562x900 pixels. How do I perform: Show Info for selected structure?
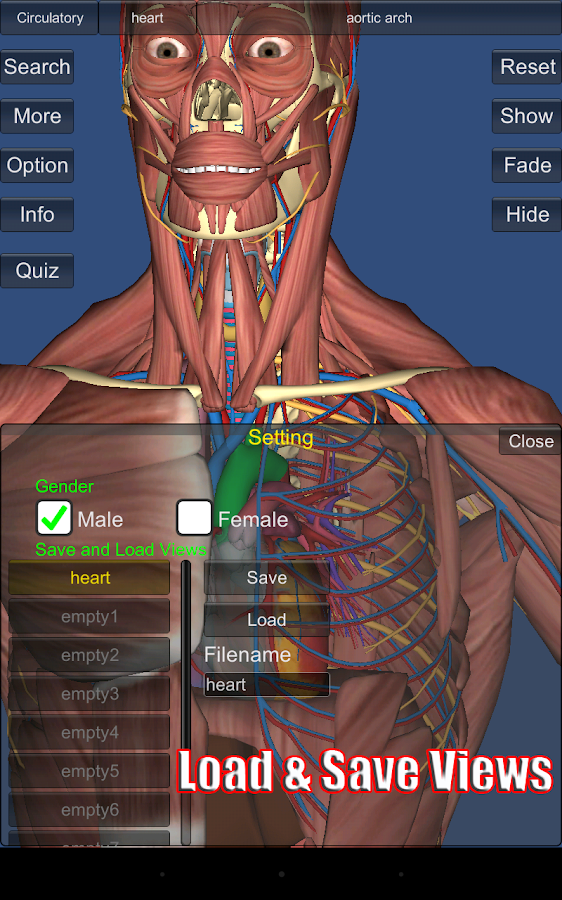[37, 215]
